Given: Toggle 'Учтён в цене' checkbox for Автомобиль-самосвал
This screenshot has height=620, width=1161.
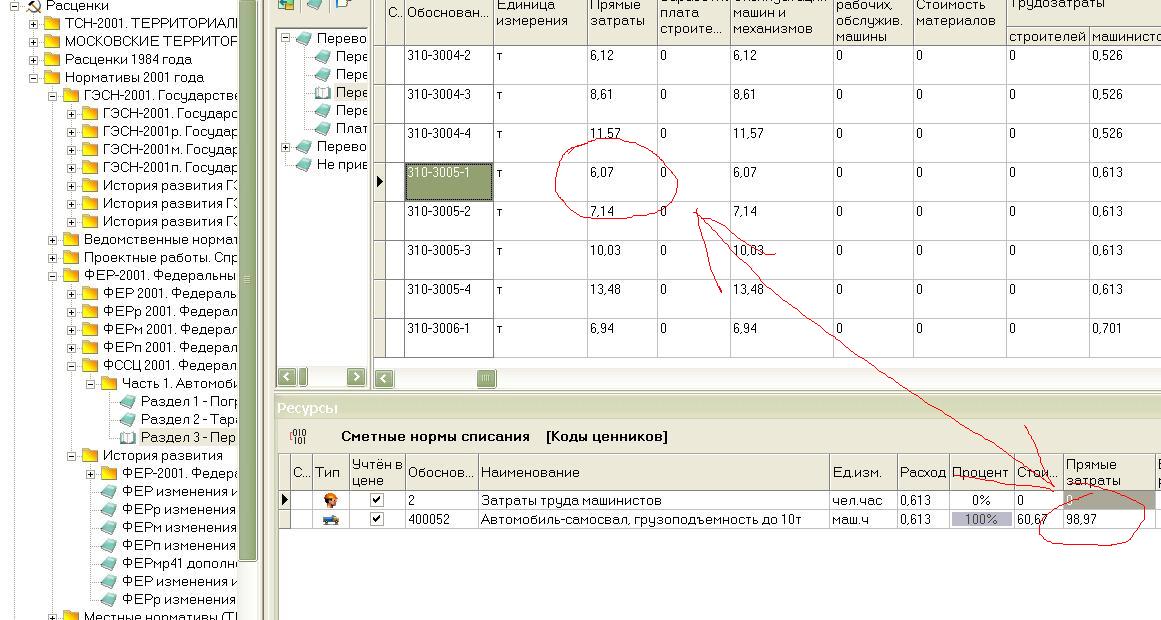Looking at the screenshot, I should tap(377, 519).
